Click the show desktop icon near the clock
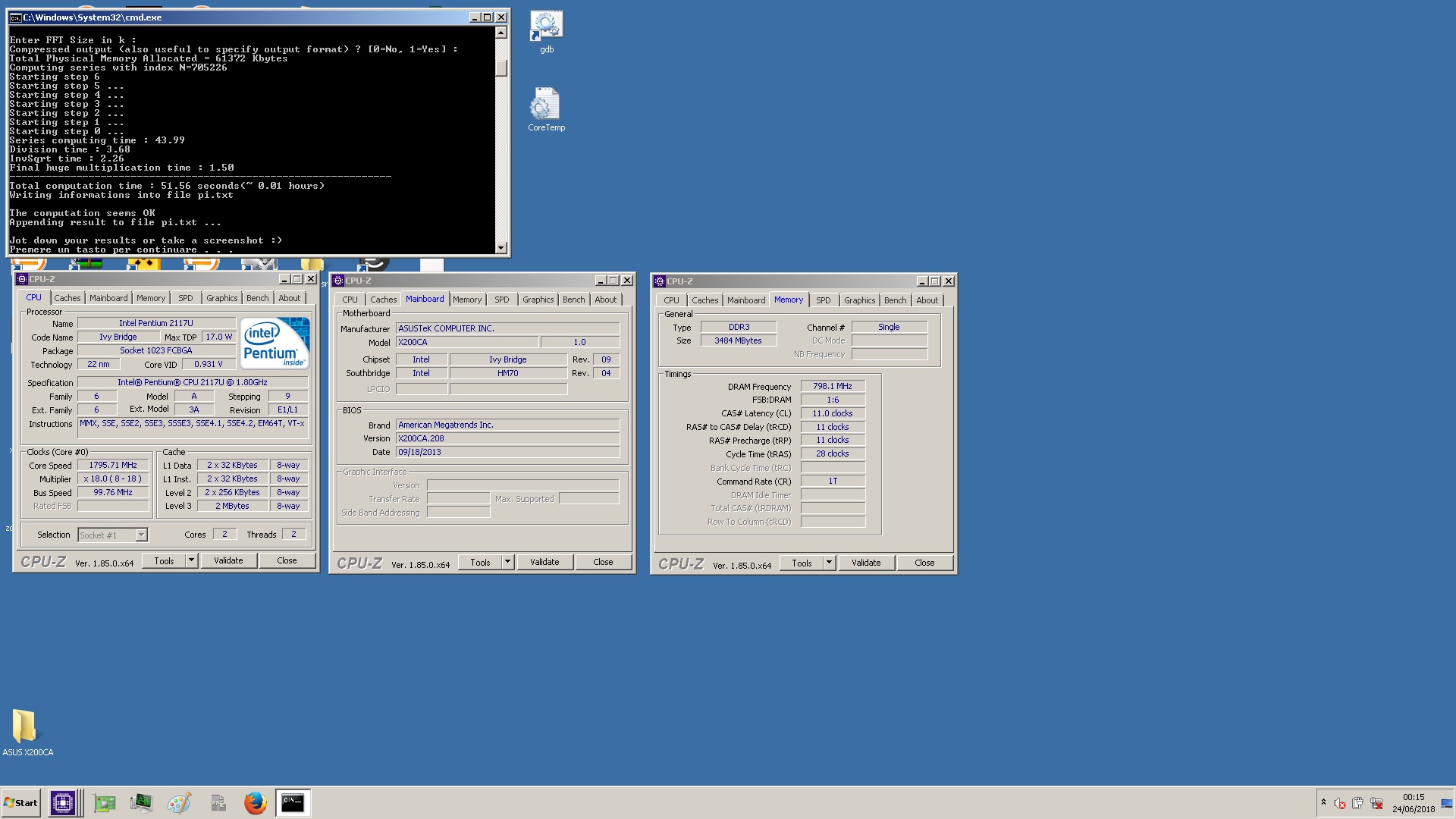The height and width of the screenshot is (819, 1456). [x=1447, y=803]
